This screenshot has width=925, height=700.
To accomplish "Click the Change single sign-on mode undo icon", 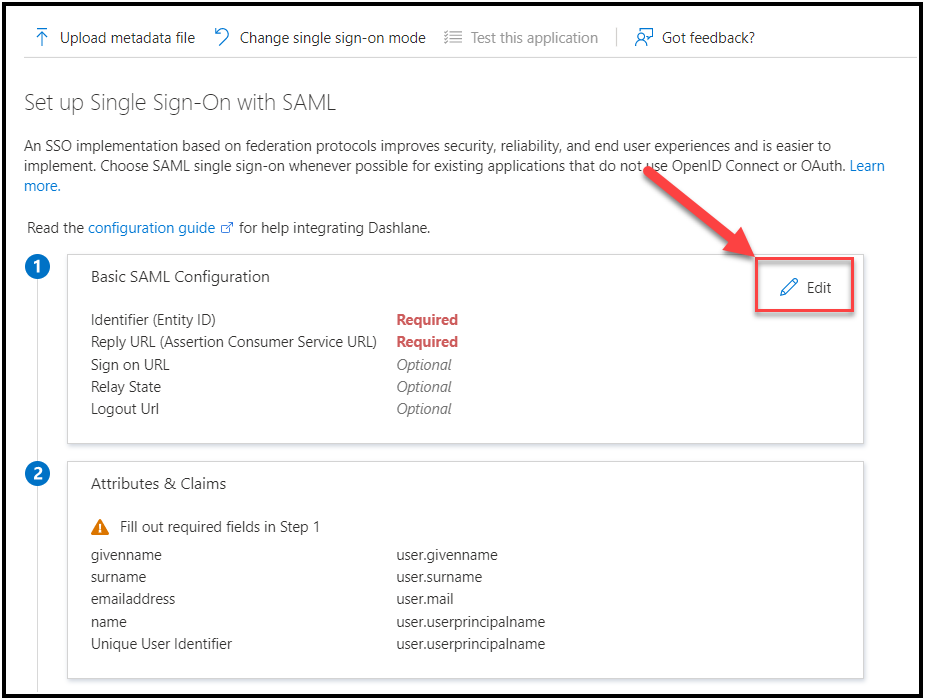I will click(222, 38).
